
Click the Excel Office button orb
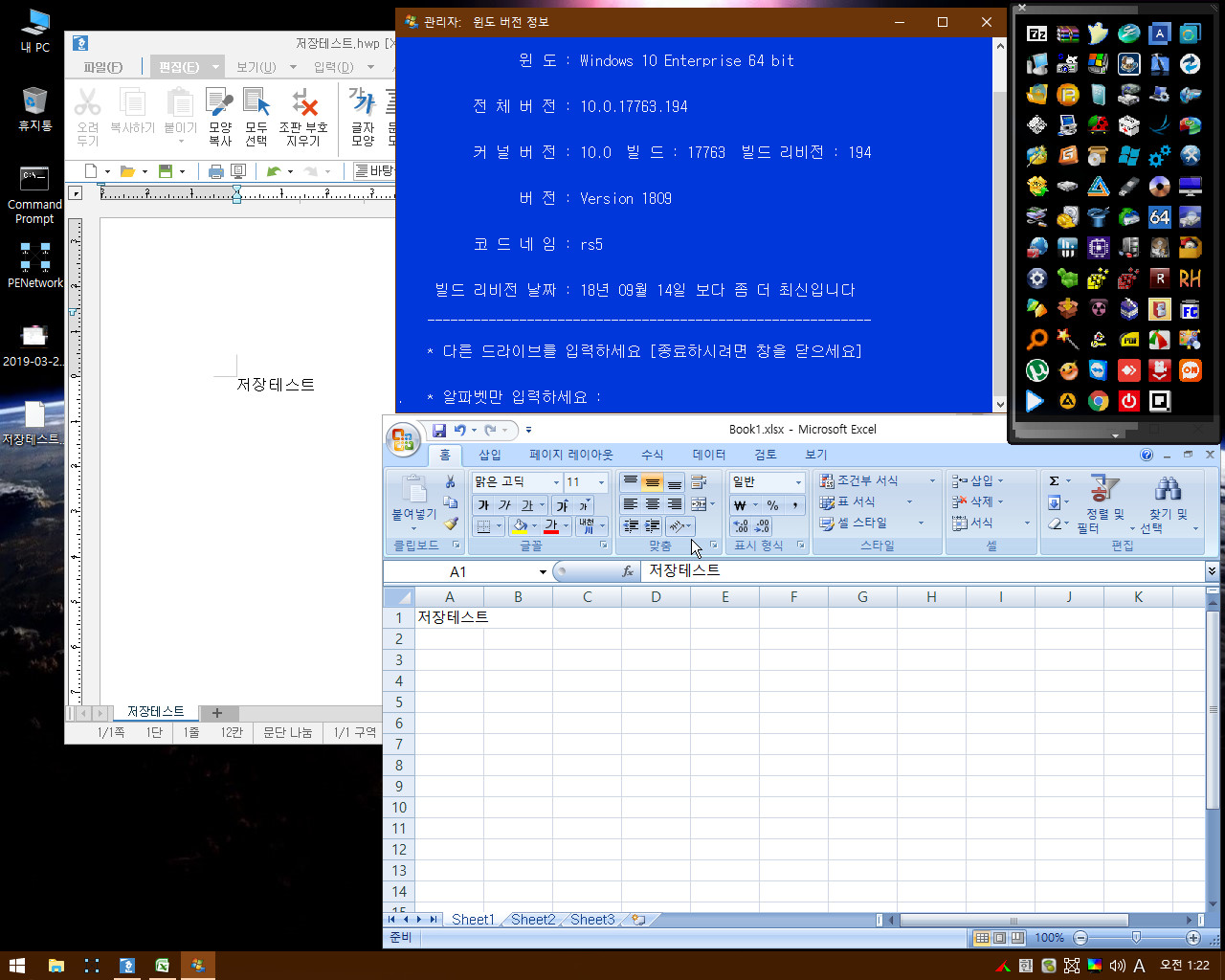[403, 440]
